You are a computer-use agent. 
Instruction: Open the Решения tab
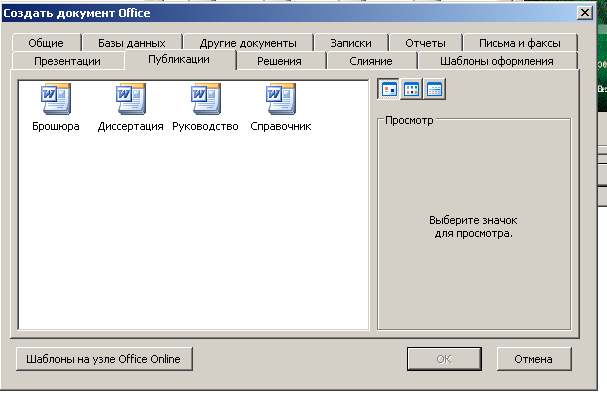[279, 61]
